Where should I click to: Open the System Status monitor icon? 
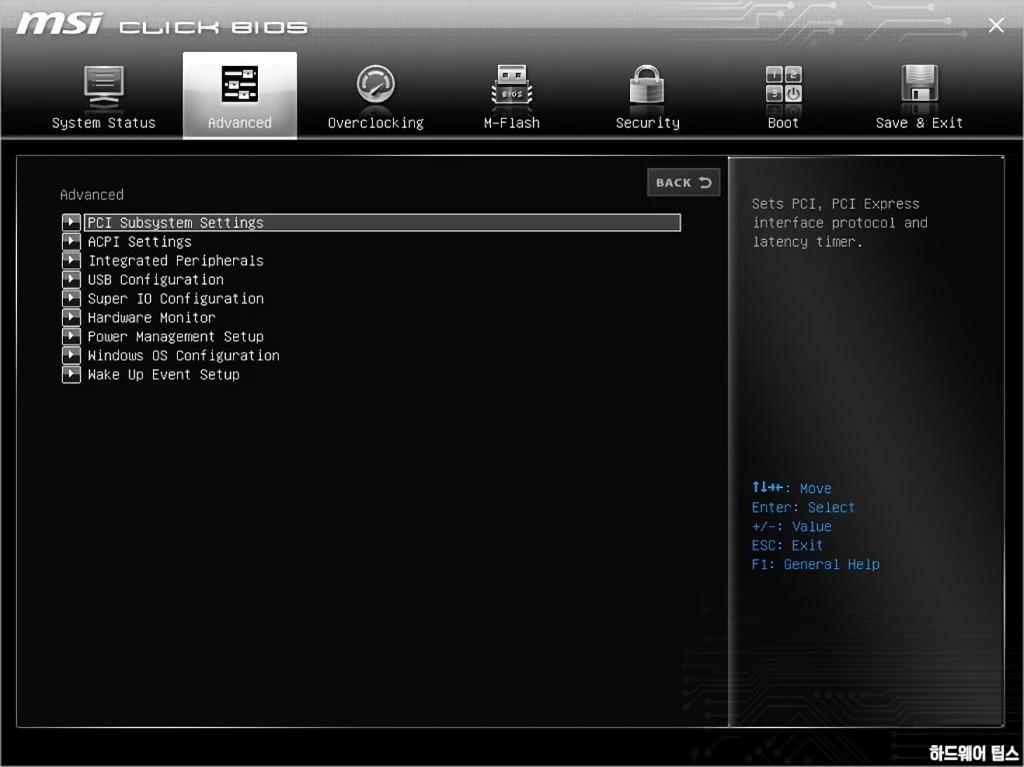[103, 87]
